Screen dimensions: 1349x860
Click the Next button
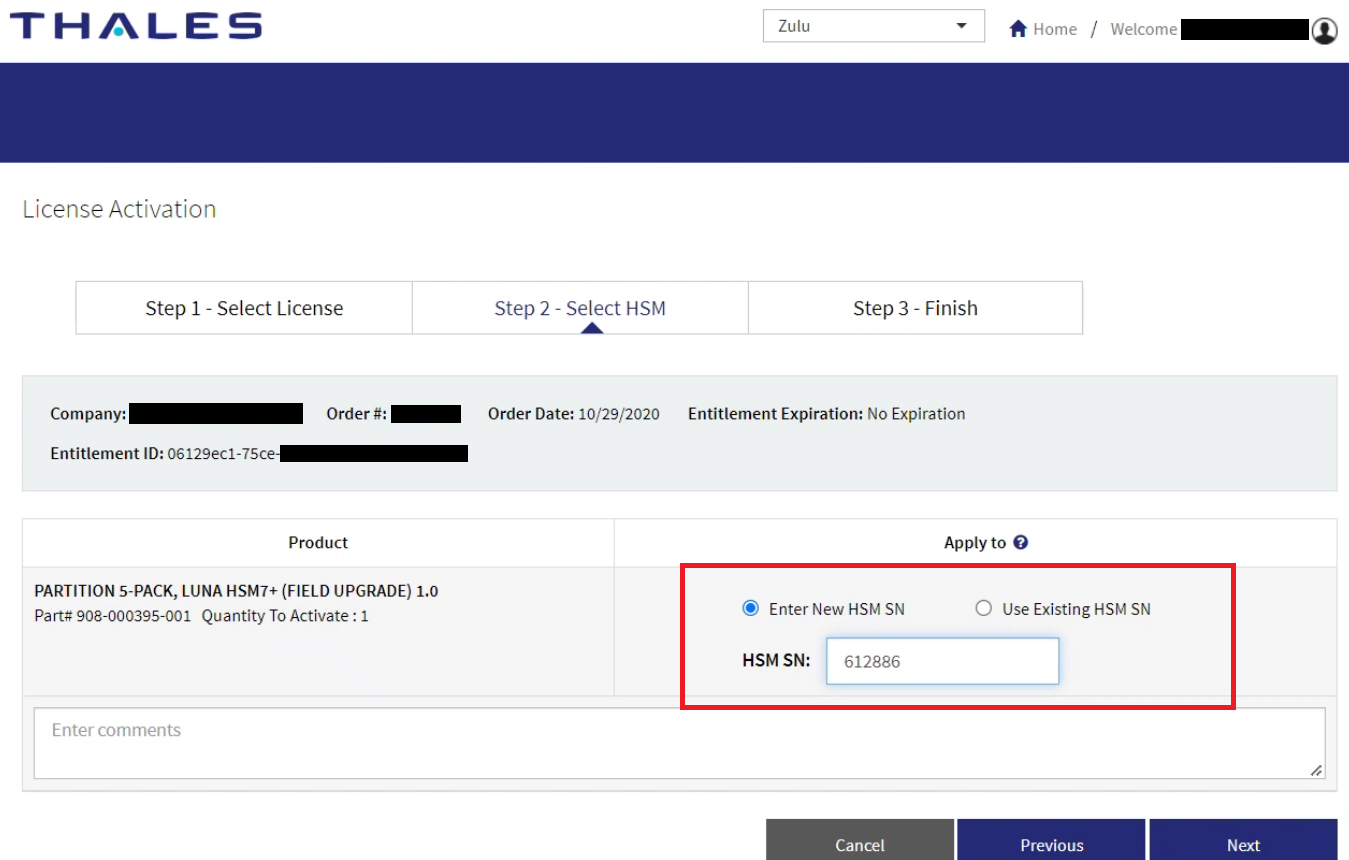click(x=1243, y=840)
